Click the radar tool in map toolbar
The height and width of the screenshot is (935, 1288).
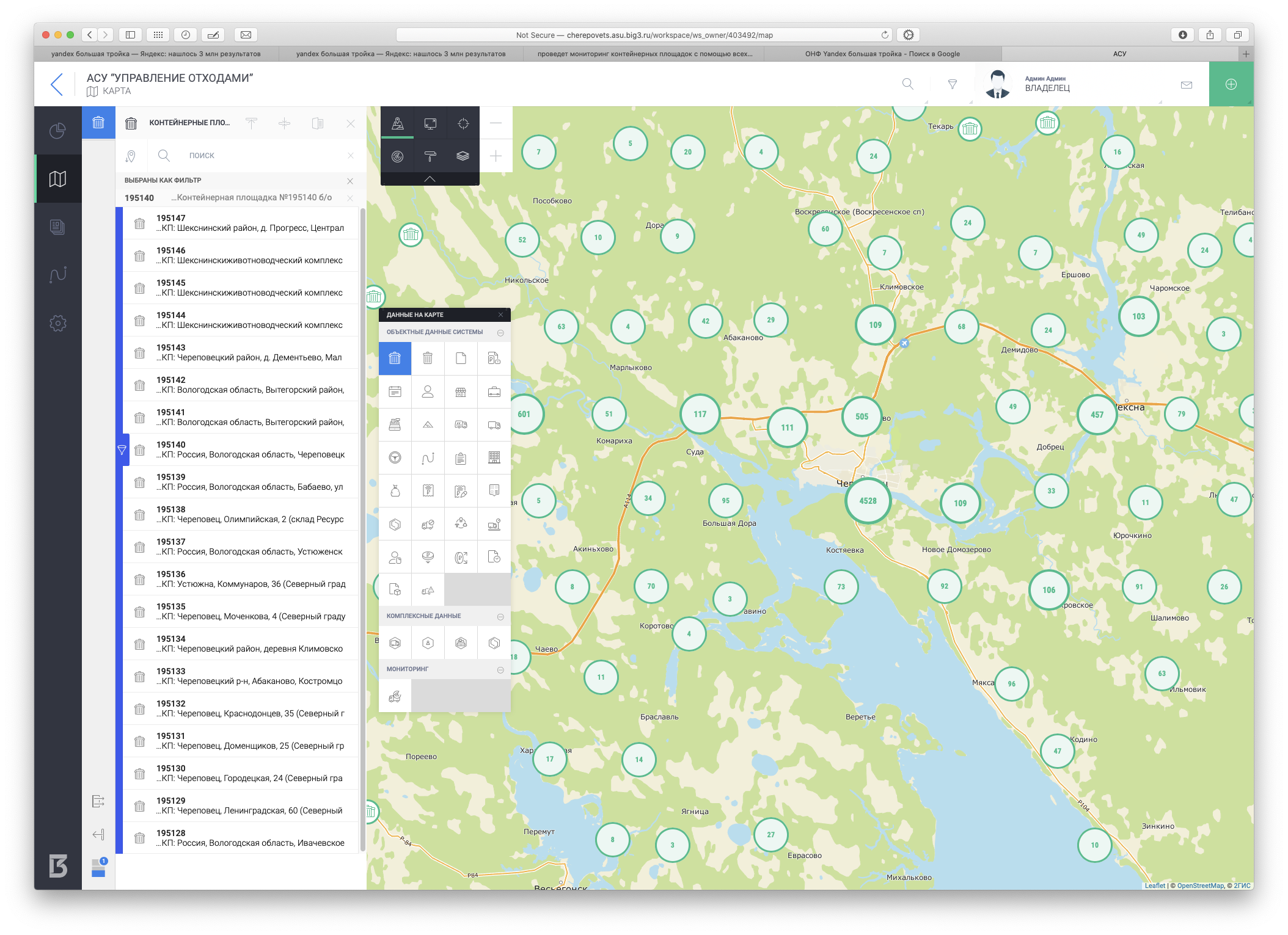(x=397, y=156)
